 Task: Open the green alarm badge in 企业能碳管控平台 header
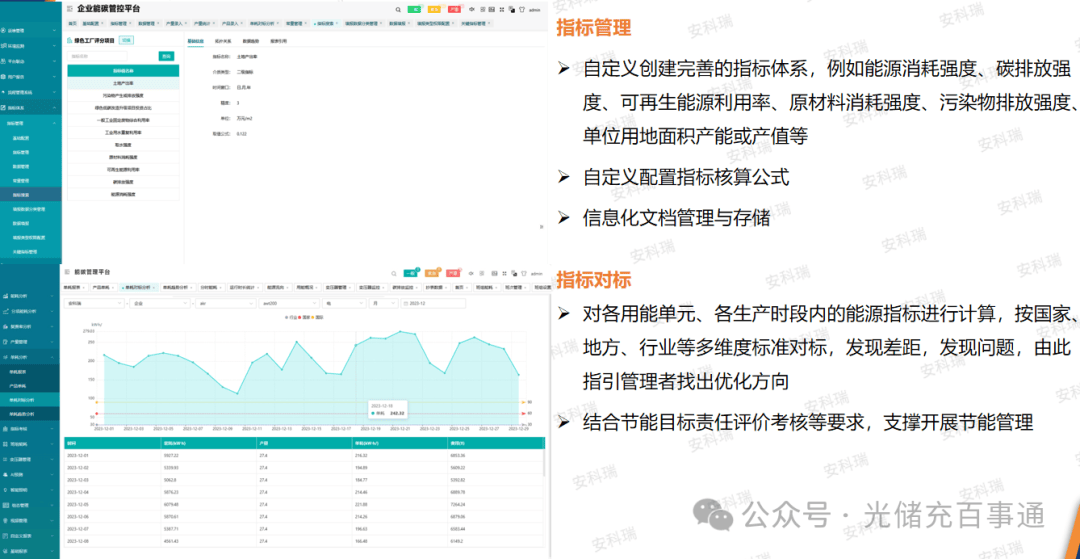(415, 10)
